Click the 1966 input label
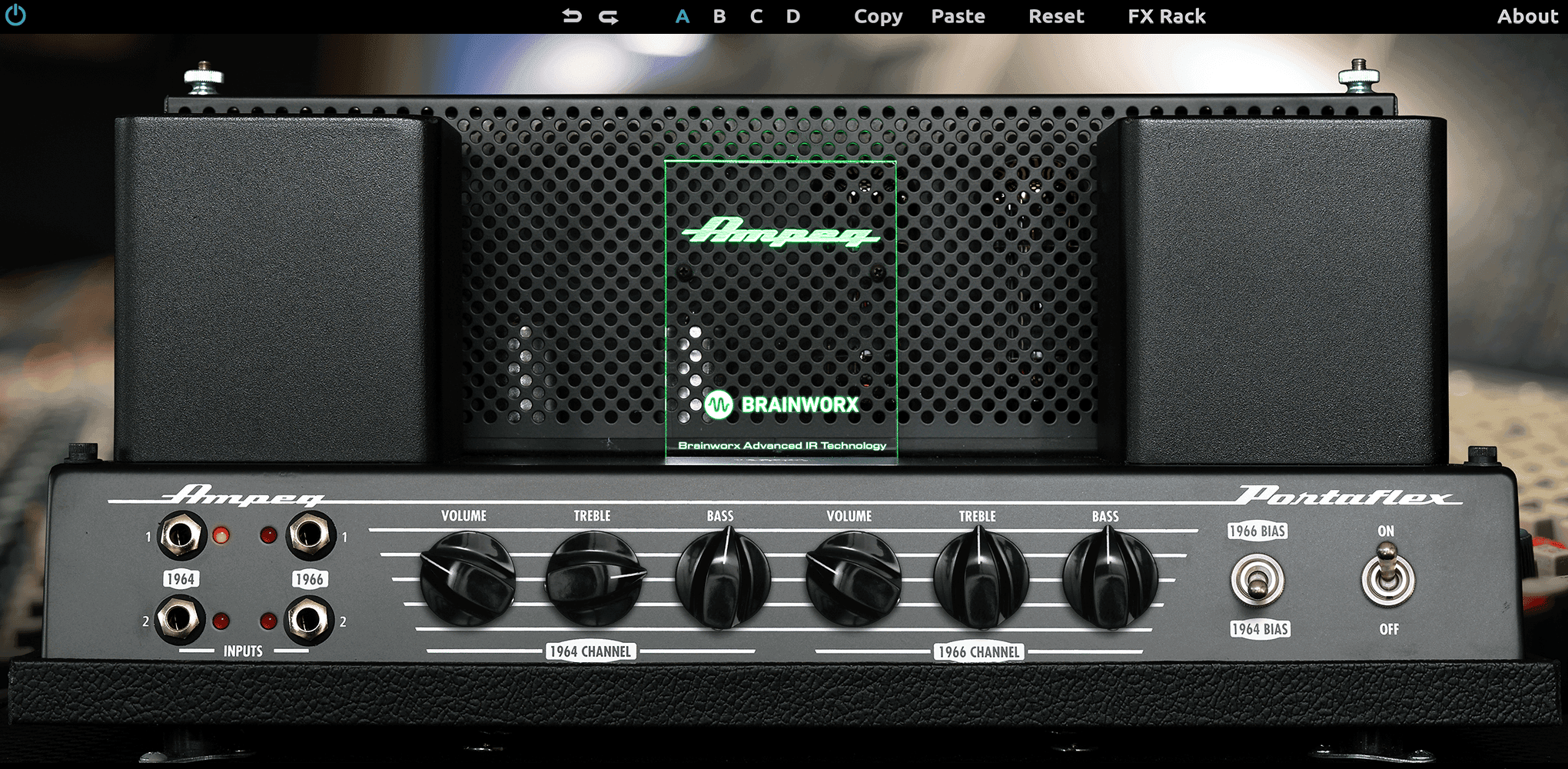1568x769 pixels. pos(309,579)
